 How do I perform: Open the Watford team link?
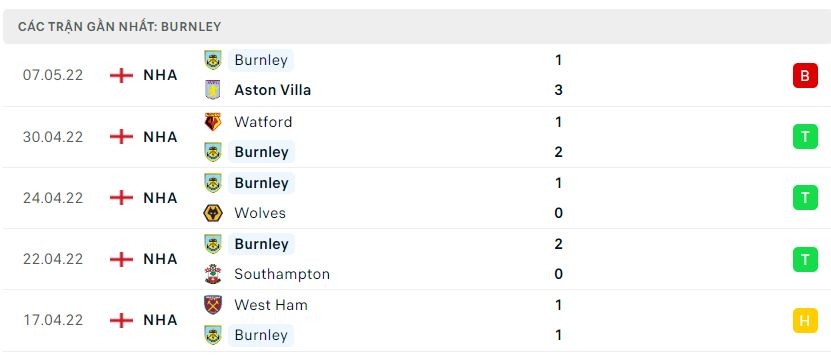click(x=263, y=122)
